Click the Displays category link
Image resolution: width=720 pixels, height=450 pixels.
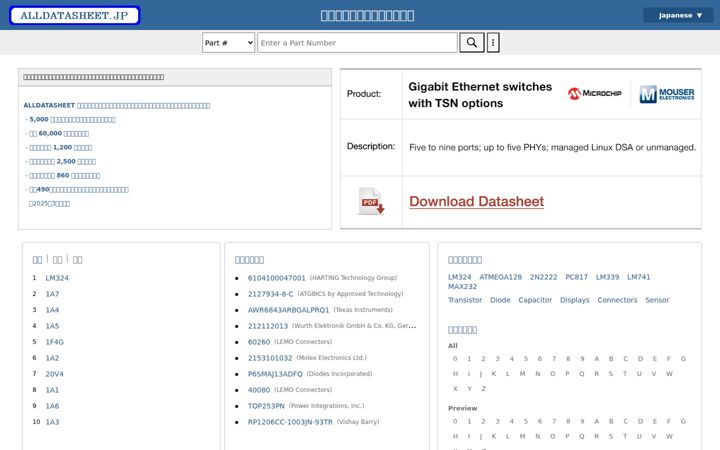[x=574, y=300]
